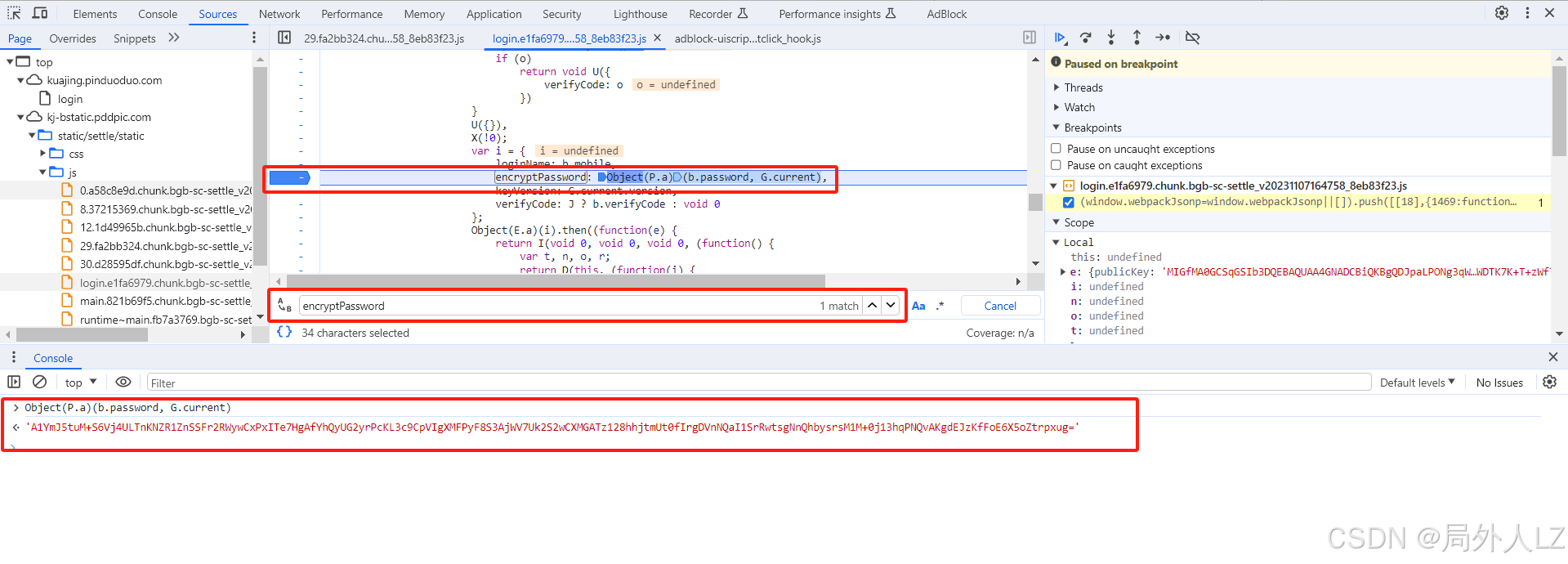
Task: Select the Snippets navigator tab
Action: click(135, 38)
